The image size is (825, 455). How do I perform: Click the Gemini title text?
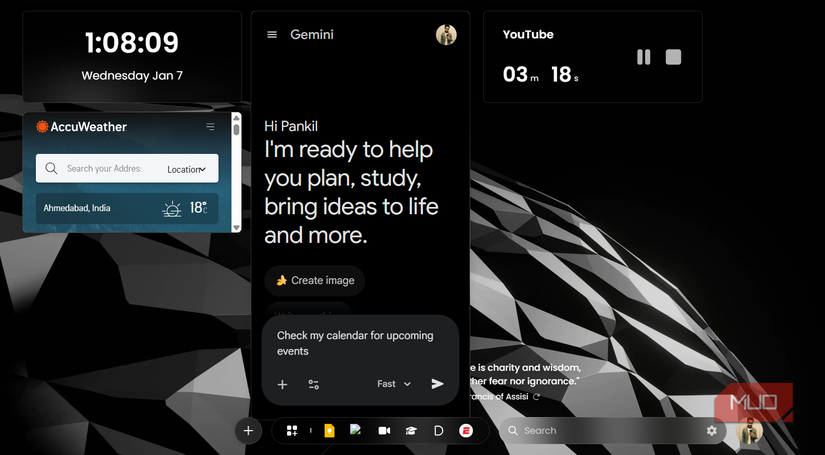[312, 35]
